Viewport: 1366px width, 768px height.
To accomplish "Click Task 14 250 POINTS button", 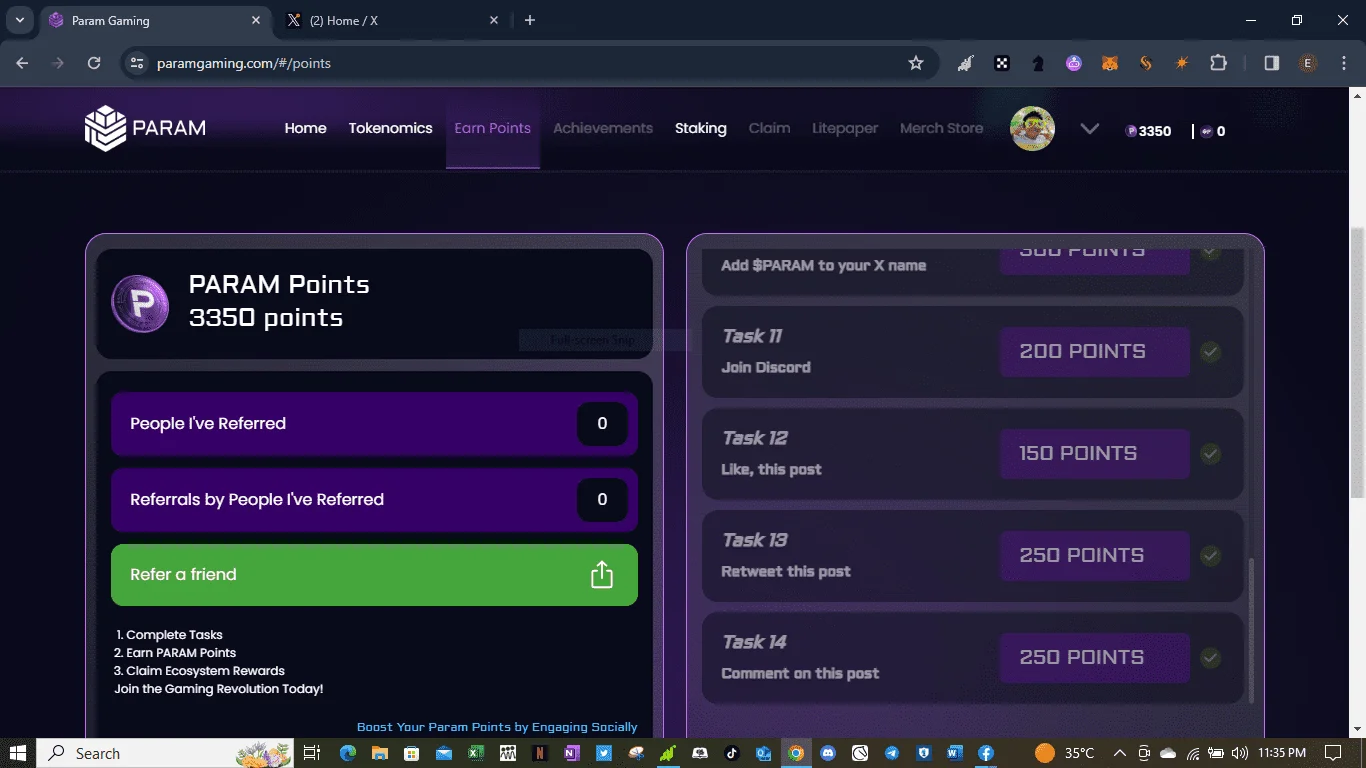I will click(x=1094, y=658).
